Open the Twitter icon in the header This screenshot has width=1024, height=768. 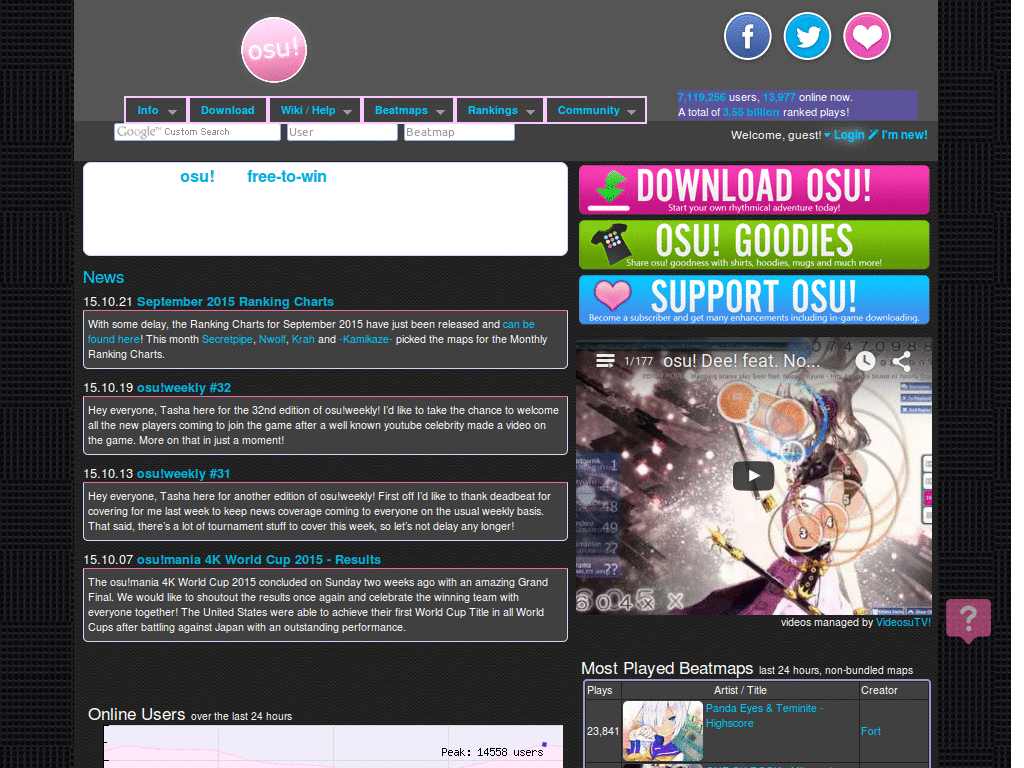pyautogui.click(x=807, y=36)
